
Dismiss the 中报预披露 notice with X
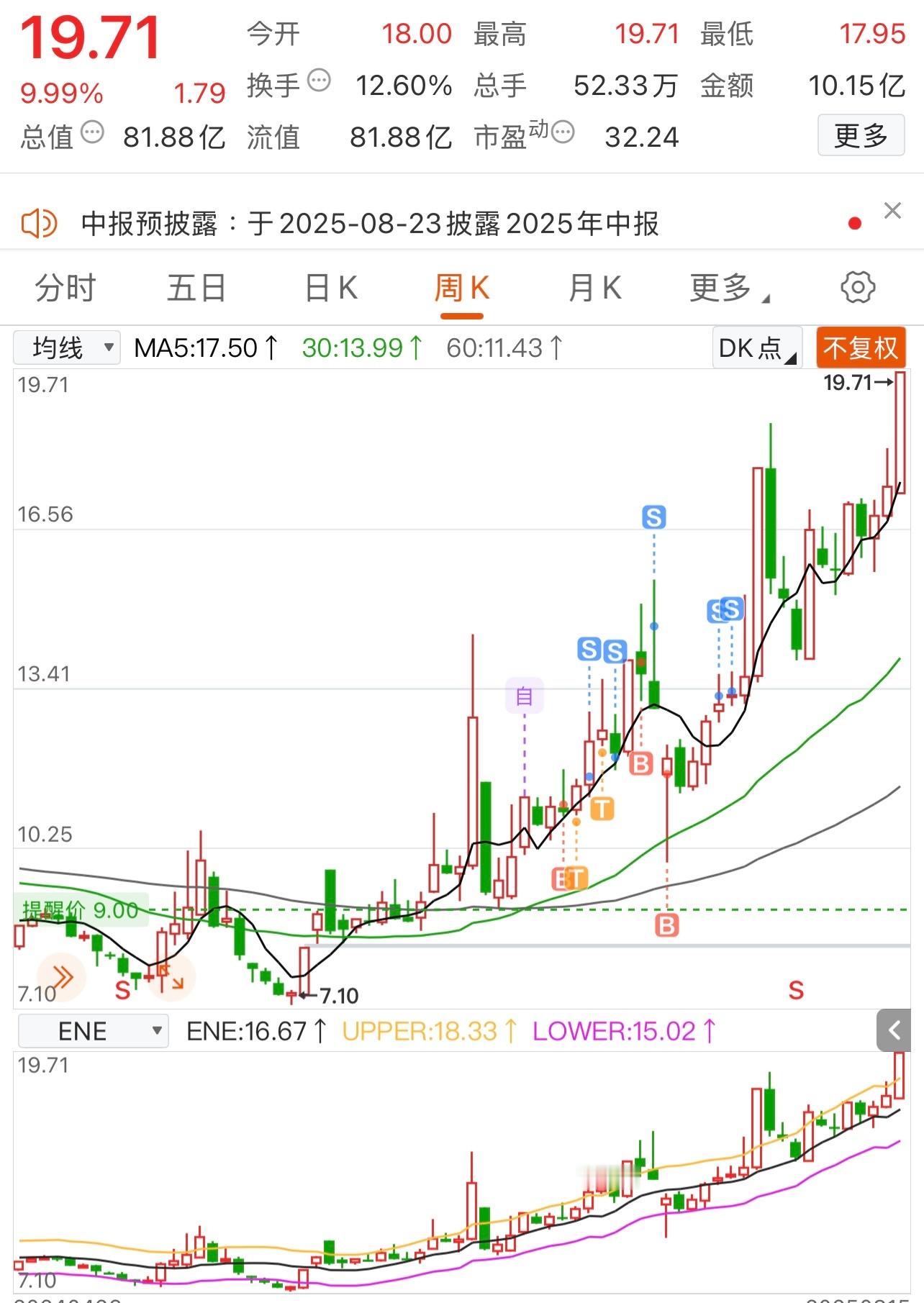point(892,210)
